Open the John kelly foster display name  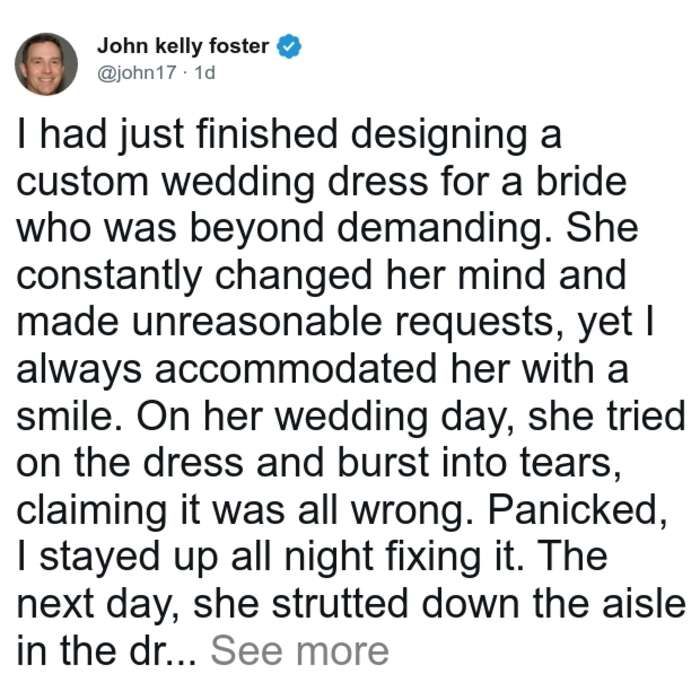pos(183,46)
